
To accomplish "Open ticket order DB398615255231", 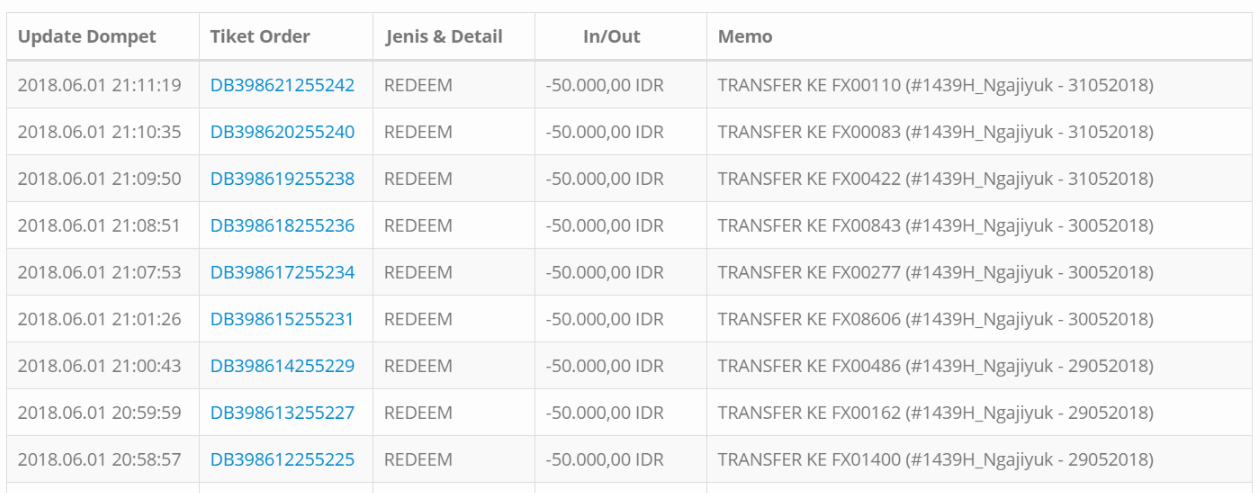I will [x=281, y=320].
